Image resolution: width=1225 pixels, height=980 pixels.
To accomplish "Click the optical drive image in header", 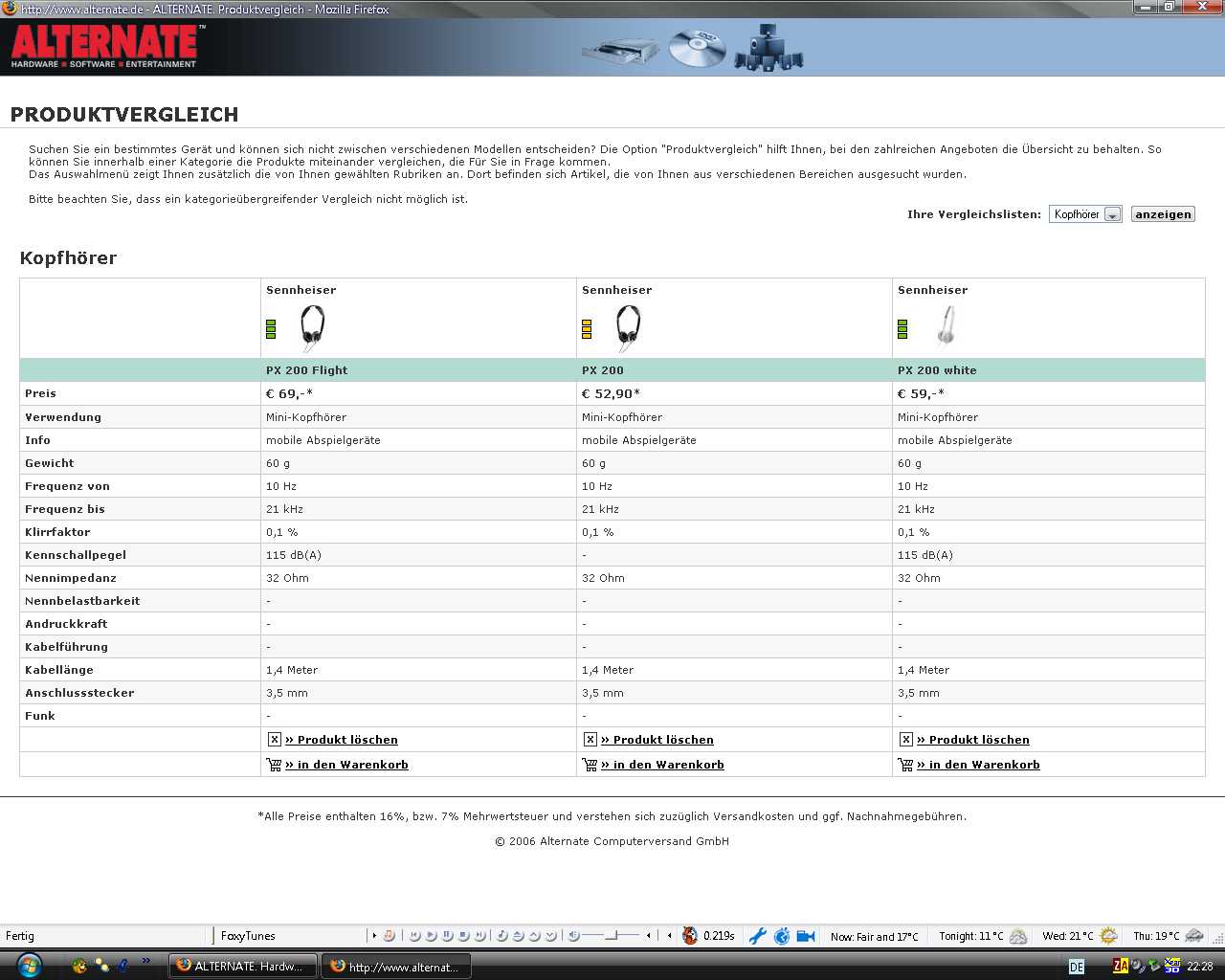I will (620, 50).
